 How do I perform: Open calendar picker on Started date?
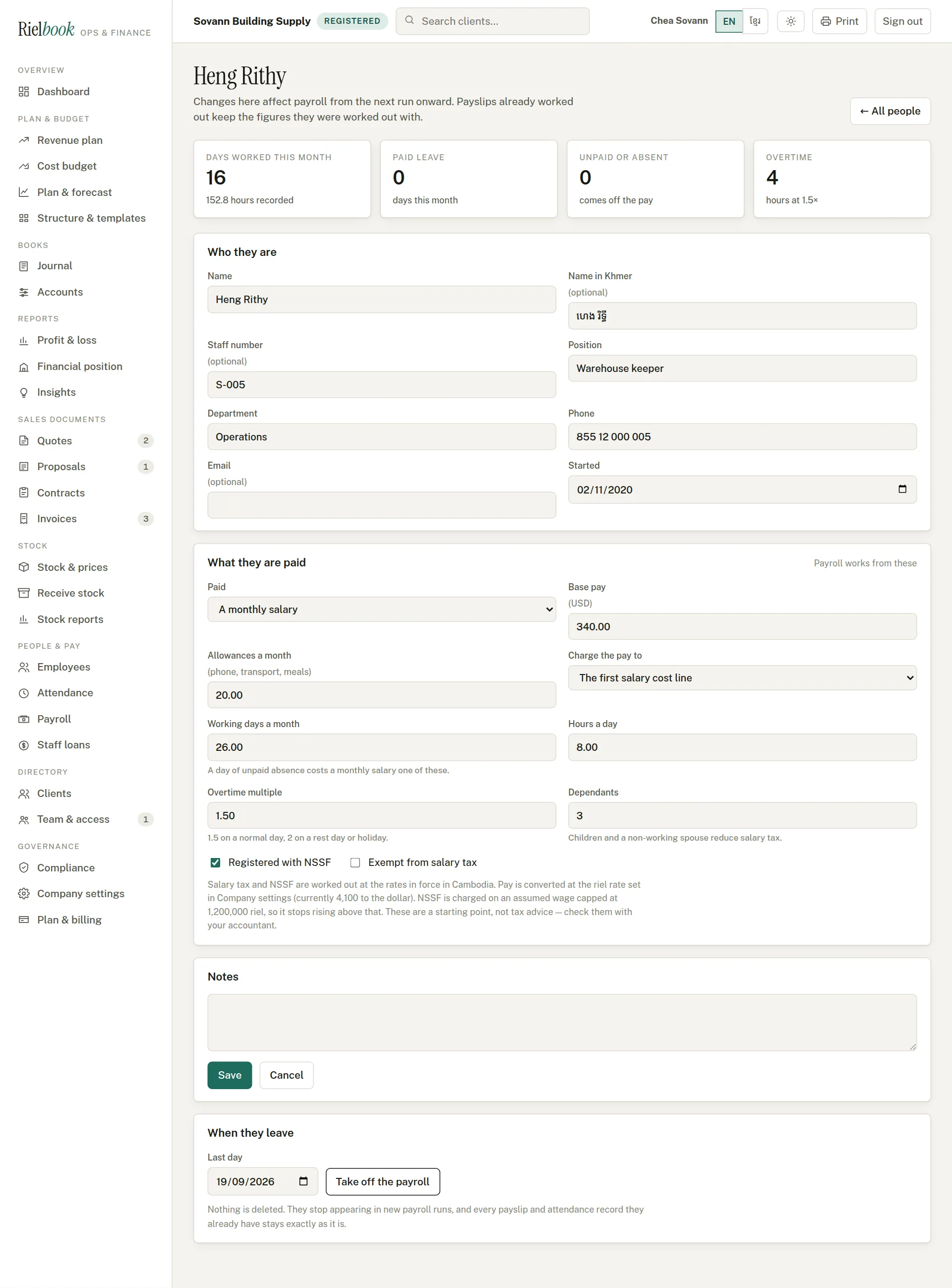pyautogui.click(x=902, y=490)
